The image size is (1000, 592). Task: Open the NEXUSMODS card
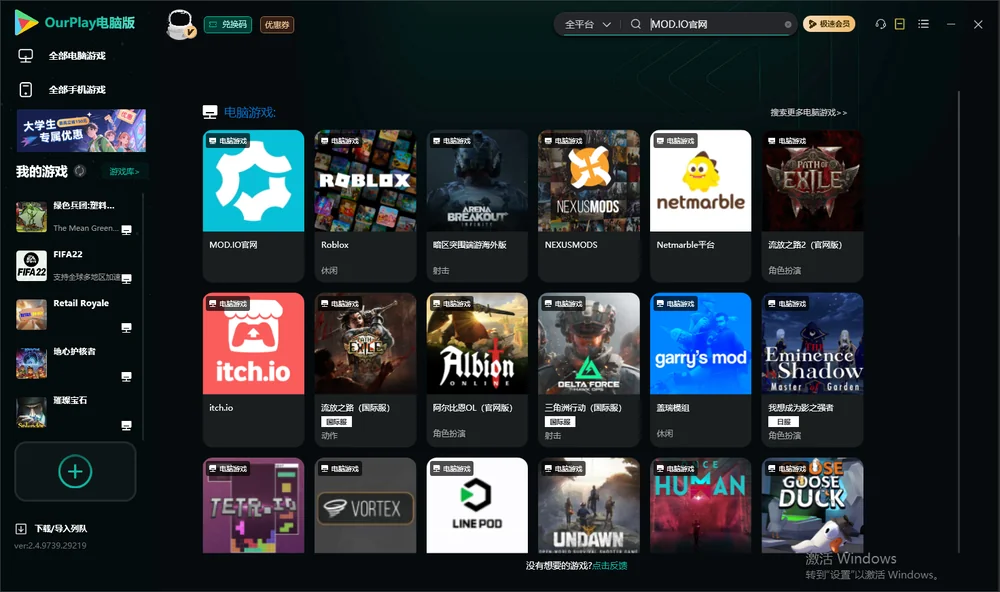pyautogui.click(x=589, y=205)
